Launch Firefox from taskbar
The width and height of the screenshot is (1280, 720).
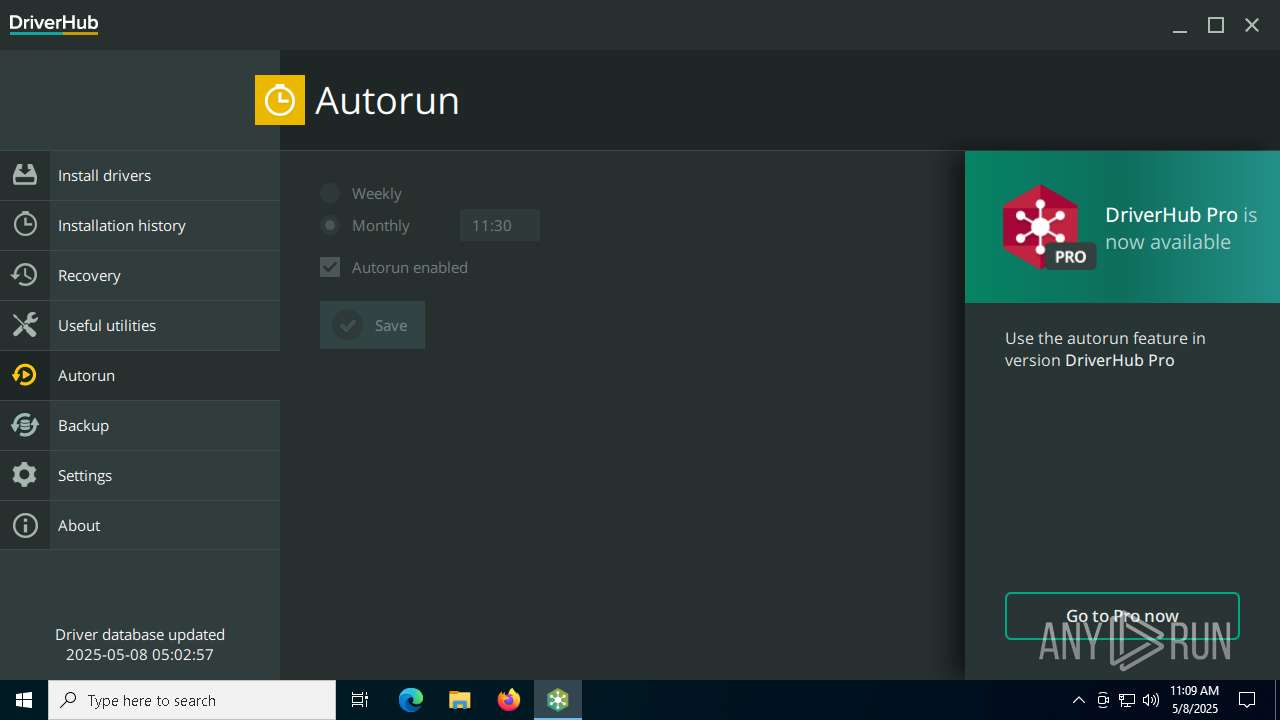click(509, 700)
